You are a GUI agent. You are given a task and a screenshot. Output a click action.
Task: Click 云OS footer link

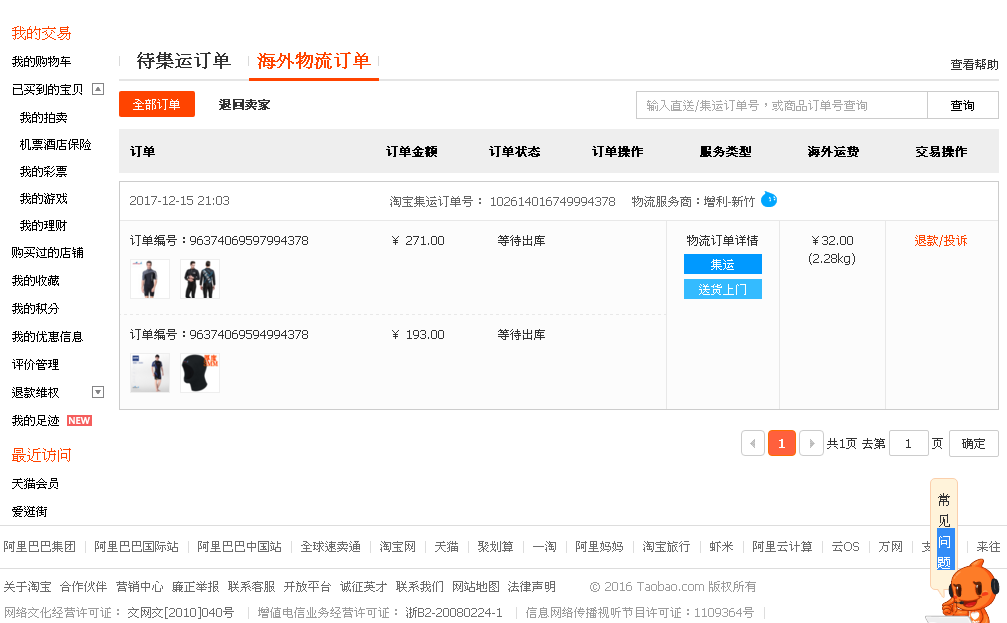845,547
